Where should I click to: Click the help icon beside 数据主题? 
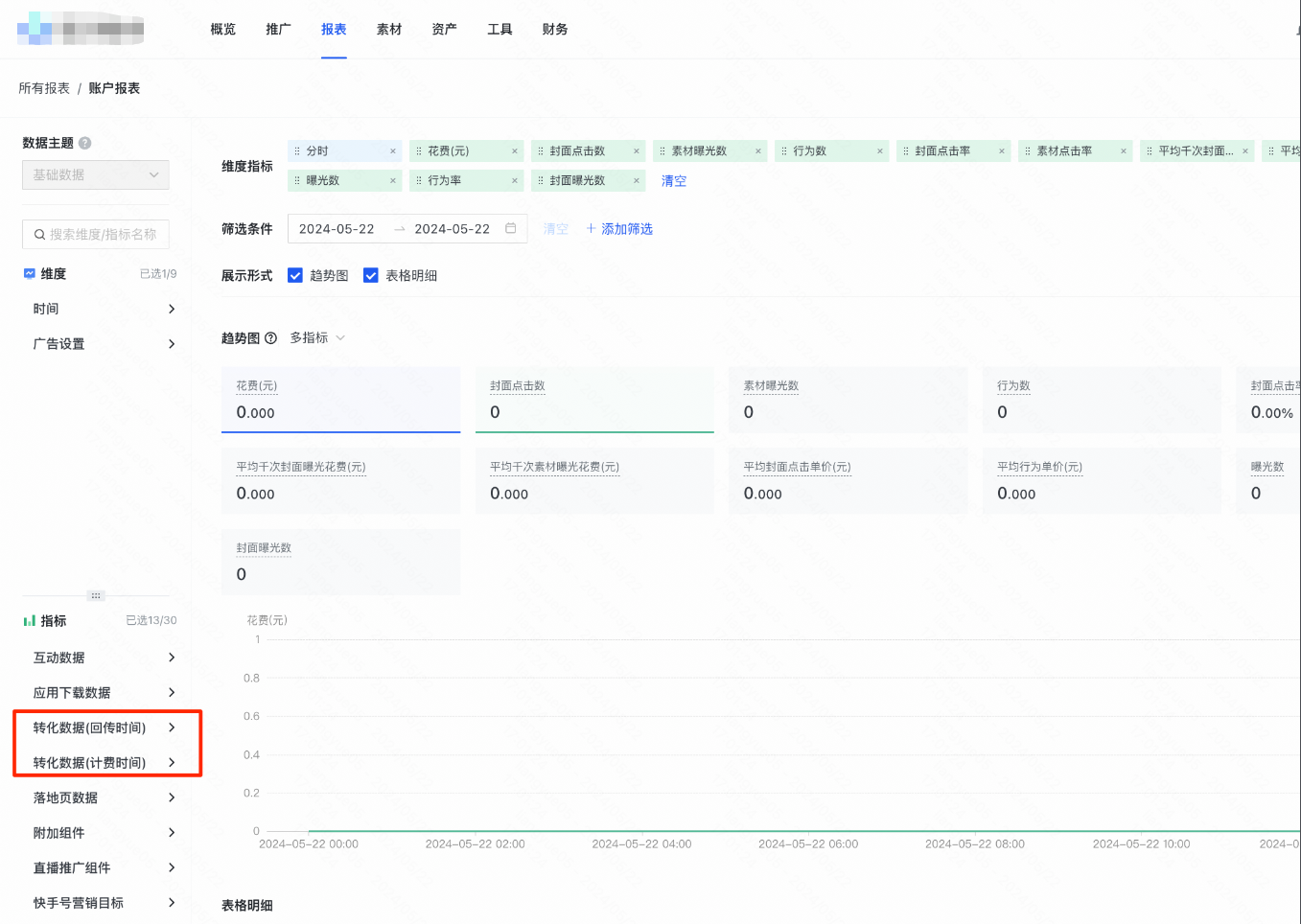pyautogui.click(x=84, y=143)
